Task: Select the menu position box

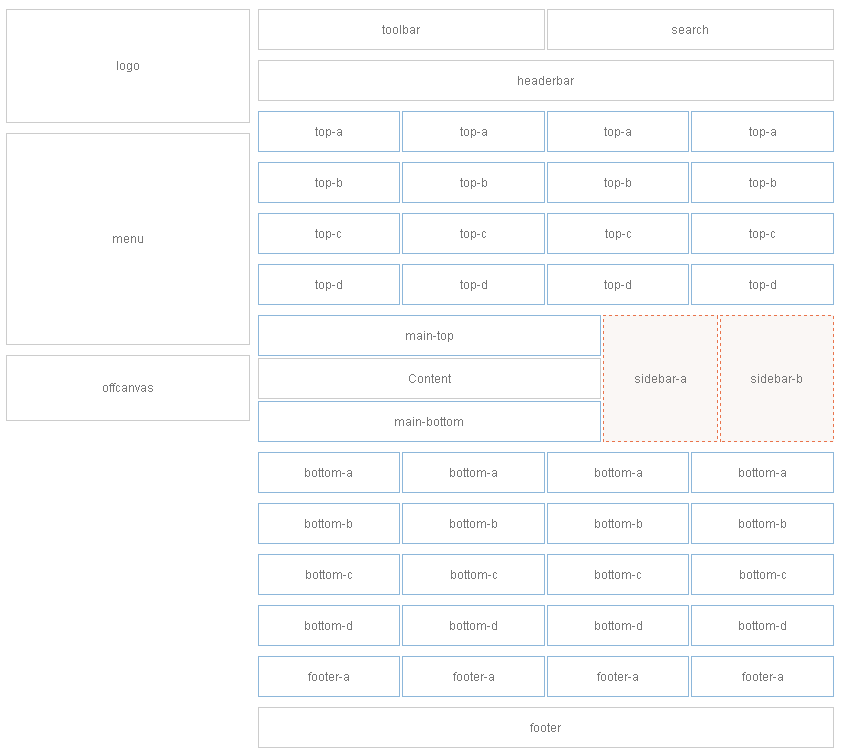Action: pyautogui.click(x=128, y=239)
